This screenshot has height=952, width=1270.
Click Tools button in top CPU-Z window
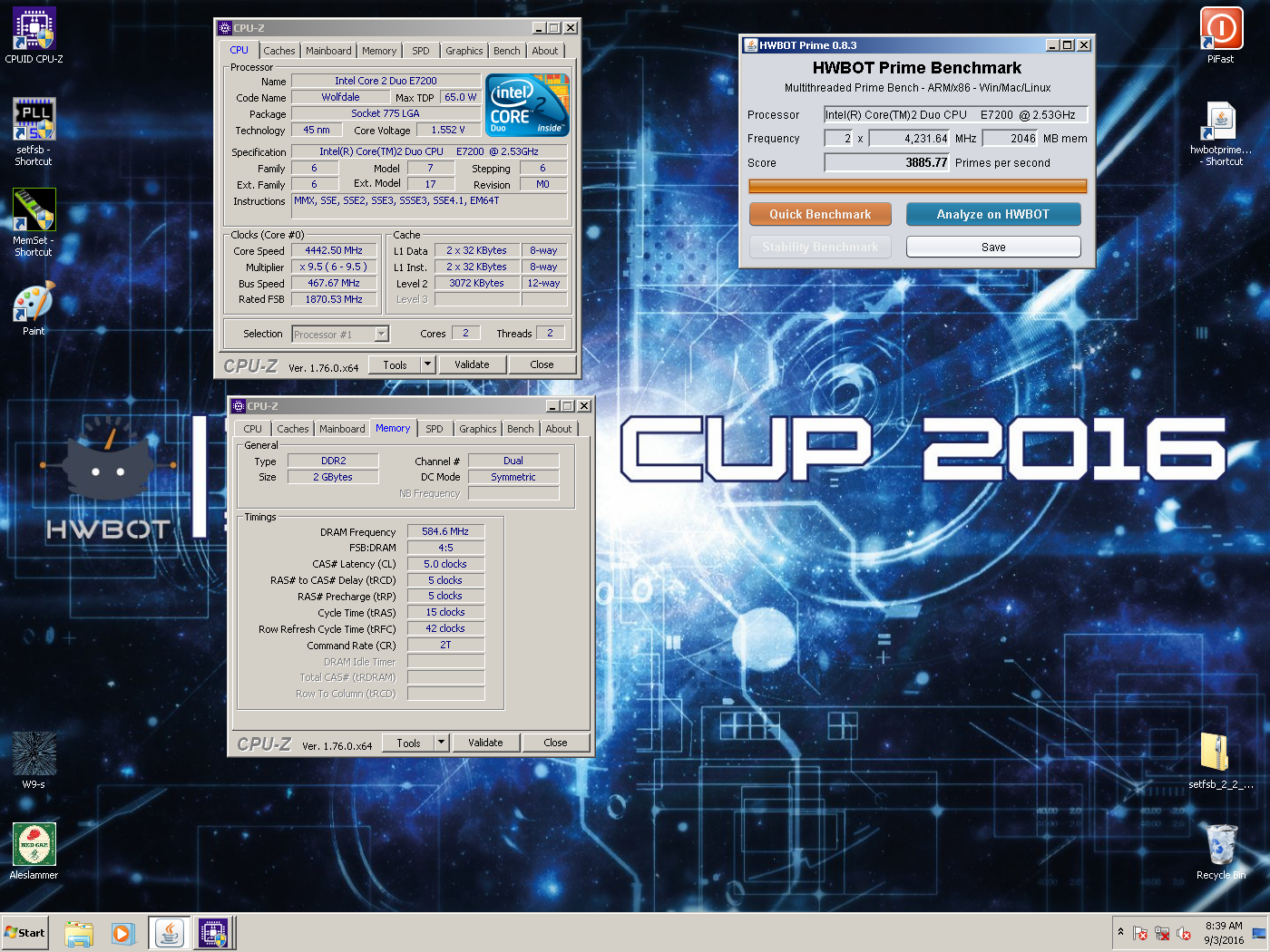[395, 364]
